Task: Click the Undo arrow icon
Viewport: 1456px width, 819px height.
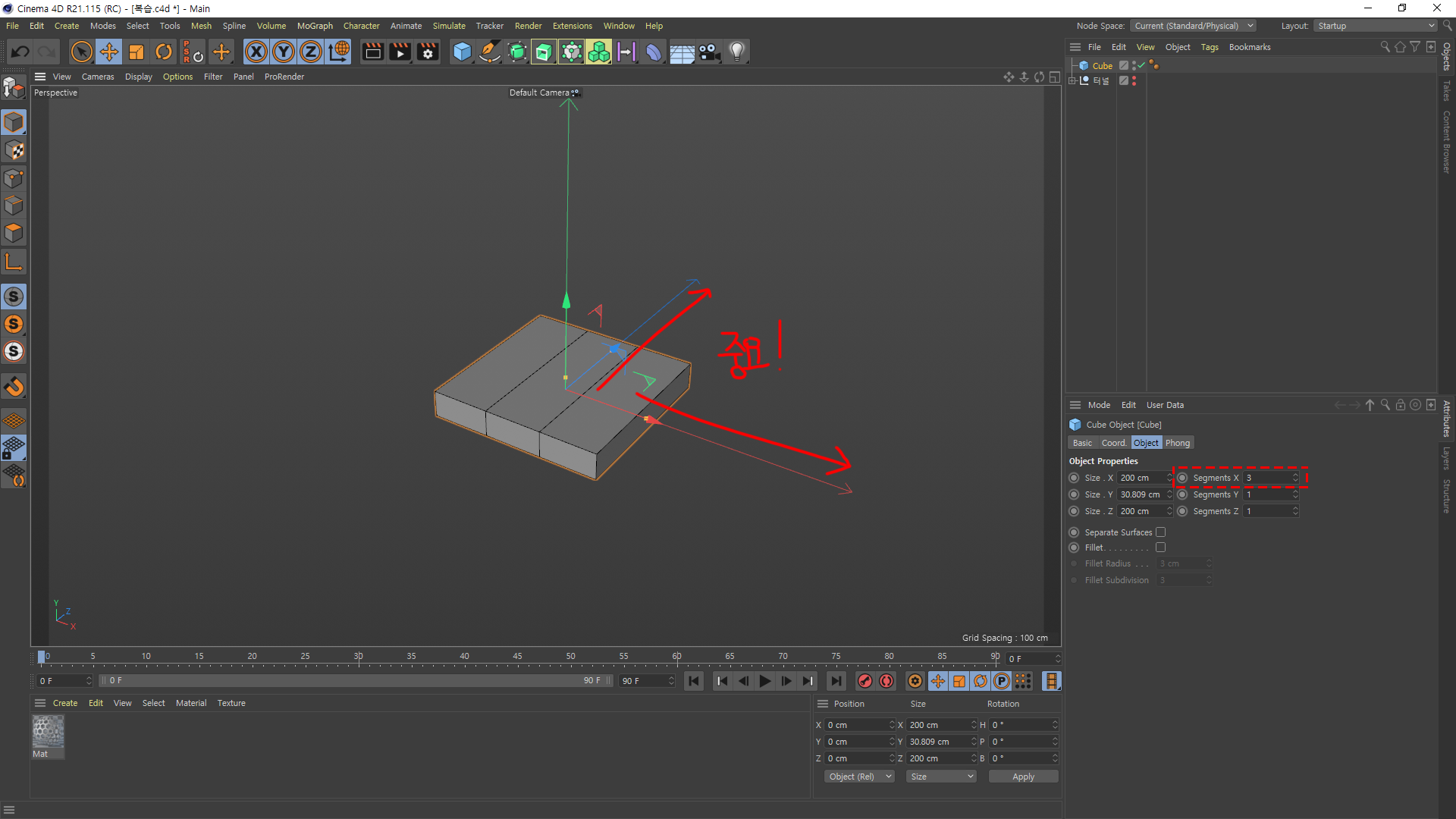Action: [20, 52]
